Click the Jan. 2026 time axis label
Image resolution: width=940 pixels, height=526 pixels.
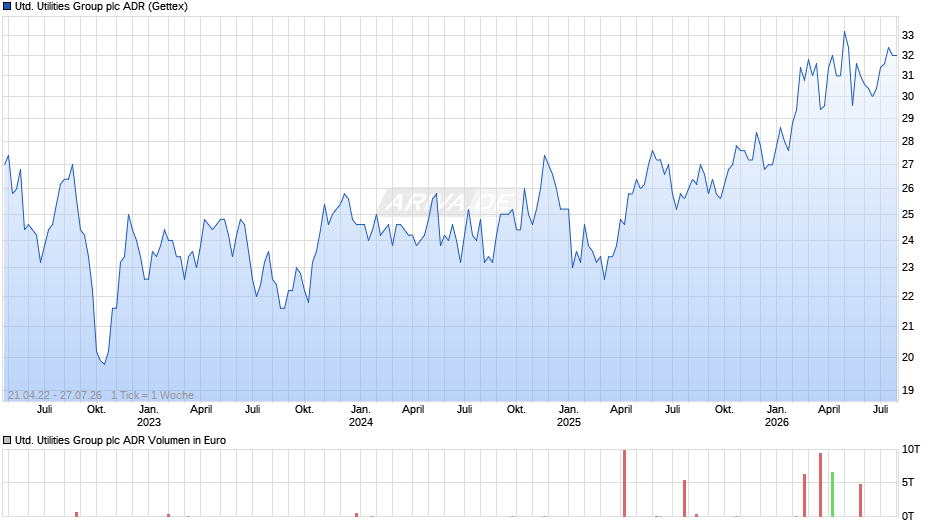(776, 416)
